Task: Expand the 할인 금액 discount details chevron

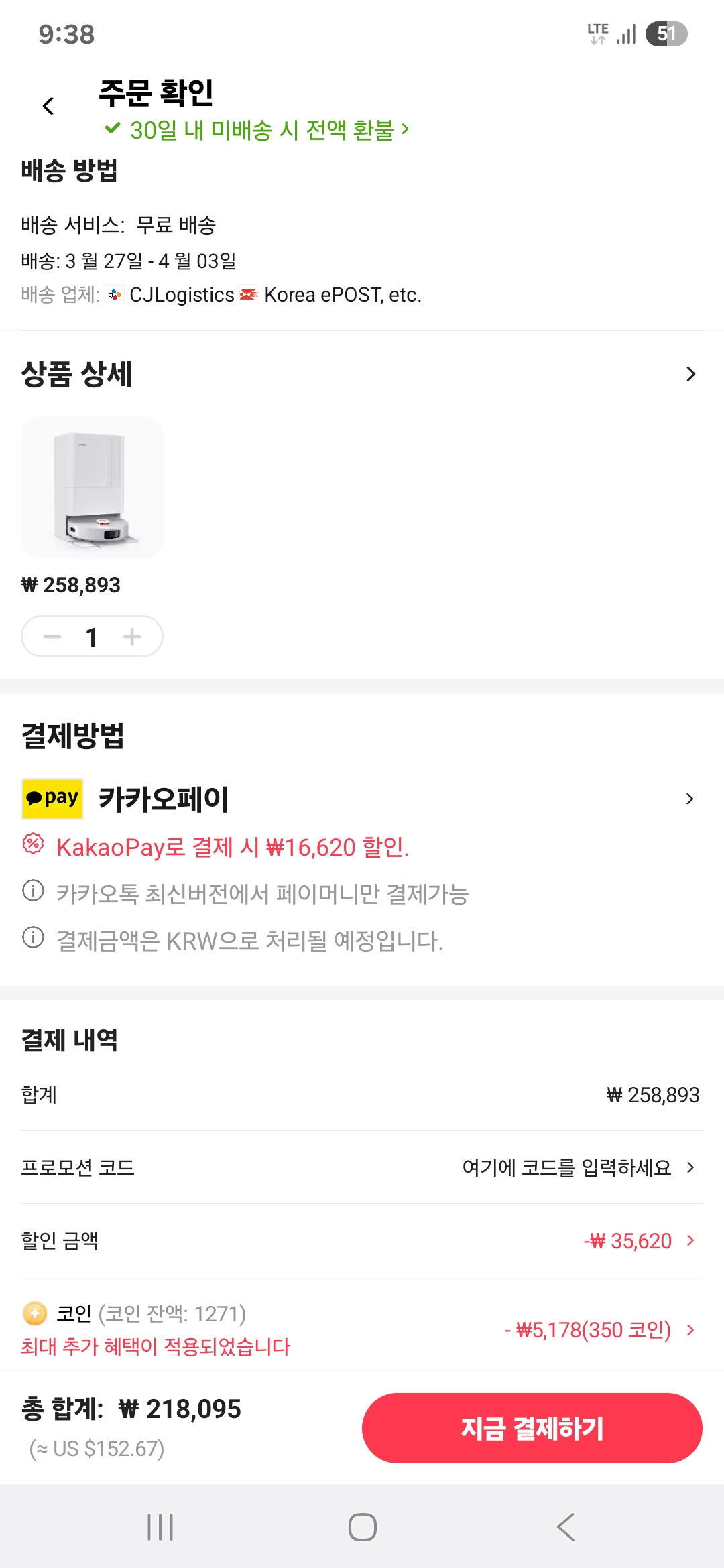Action: (690, 1240)
